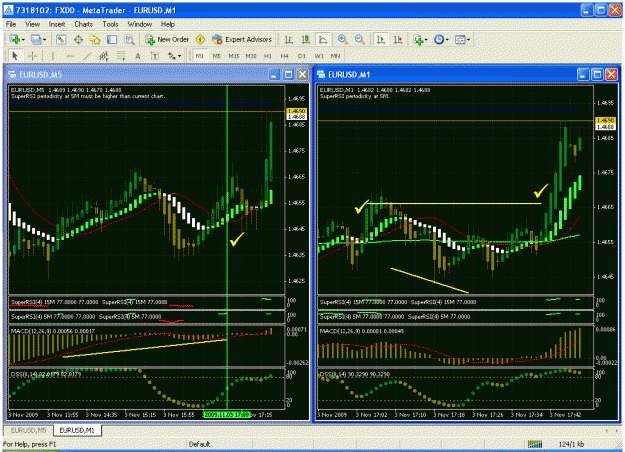Select the cursor arrow tool
Viewport: 625px width, 452px height.
[x=15, y=56]
